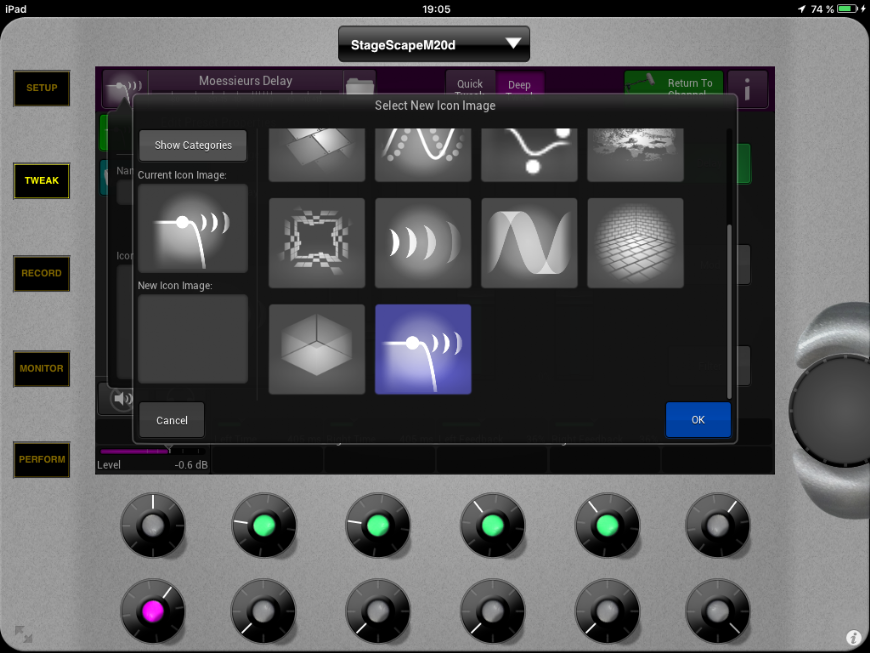Click the icon list vertical scrollbar
This screenshot has width=870, height=653.
(x=729, y=310)
